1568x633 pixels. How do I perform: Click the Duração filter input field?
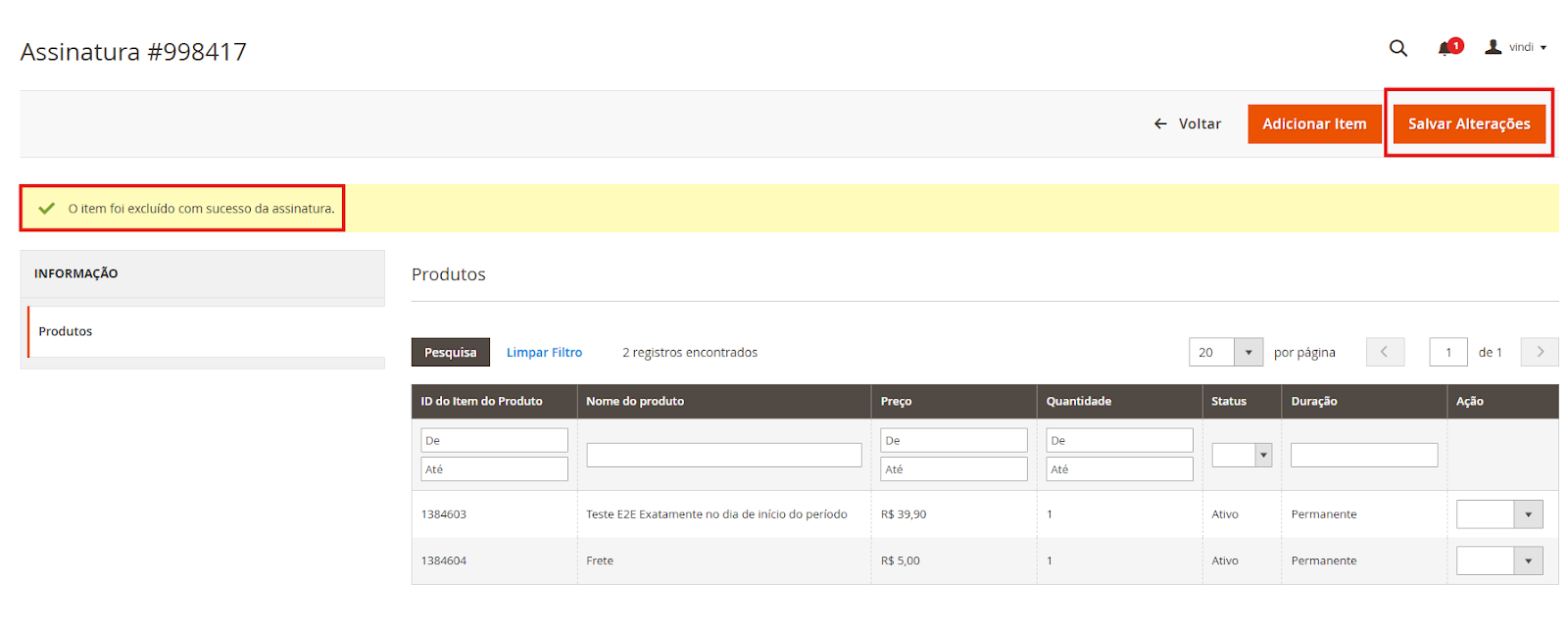point(1363,455)
